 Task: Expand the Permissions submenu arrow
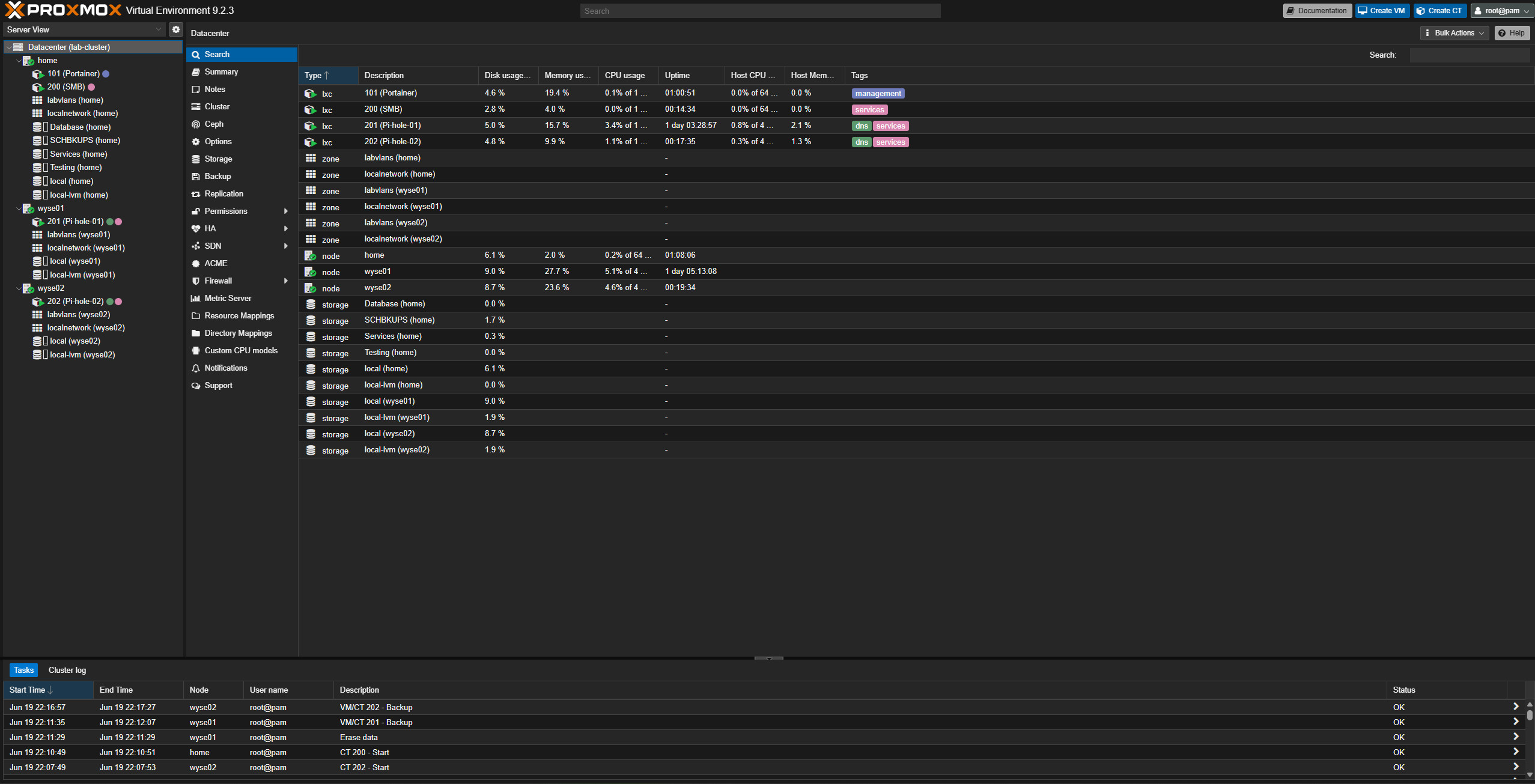(286, 211)
